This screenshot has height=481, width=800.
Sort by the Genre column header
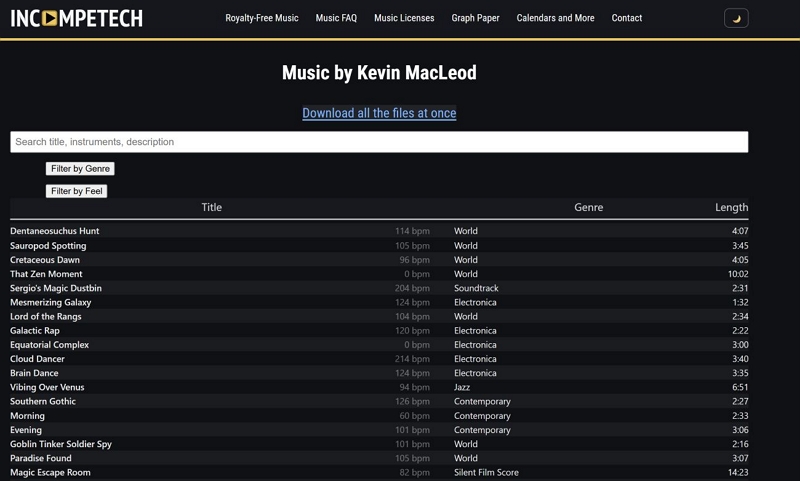588,207
